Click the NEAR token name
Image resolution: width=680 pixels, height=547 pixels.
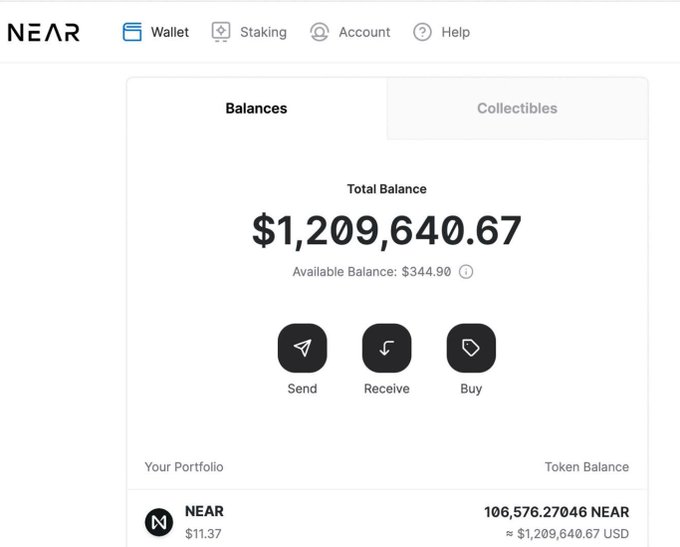[x=204, y=511]
